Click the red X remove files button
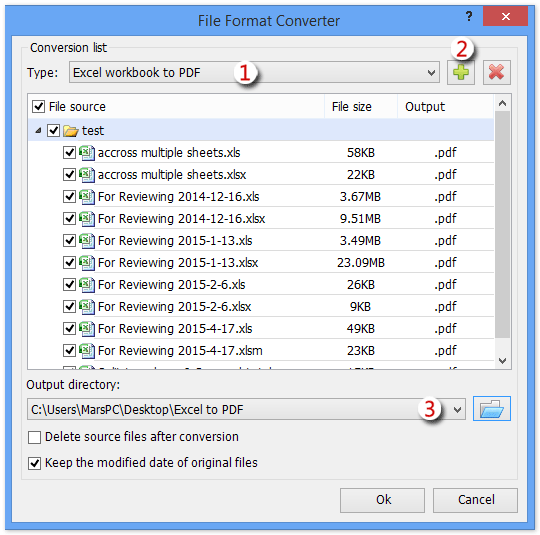This screenshot has width=540, height=535. click(496, 72)
